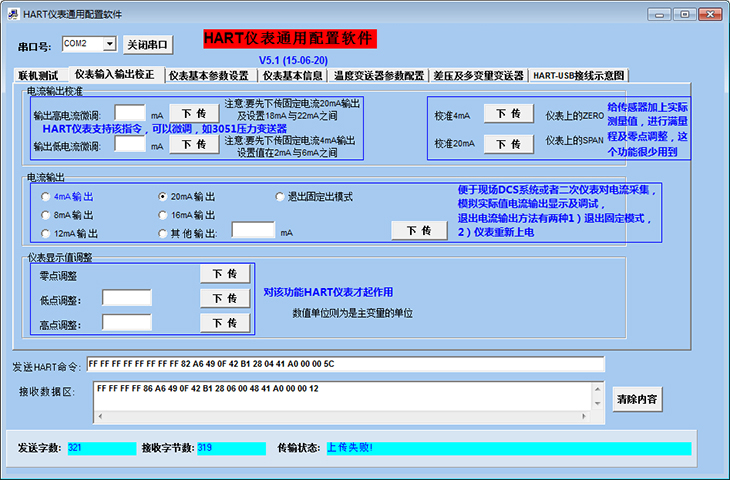This screenshot has height=480, width=730.
Task: Switch to the 联机测试 tab
Action: [39, 75]
